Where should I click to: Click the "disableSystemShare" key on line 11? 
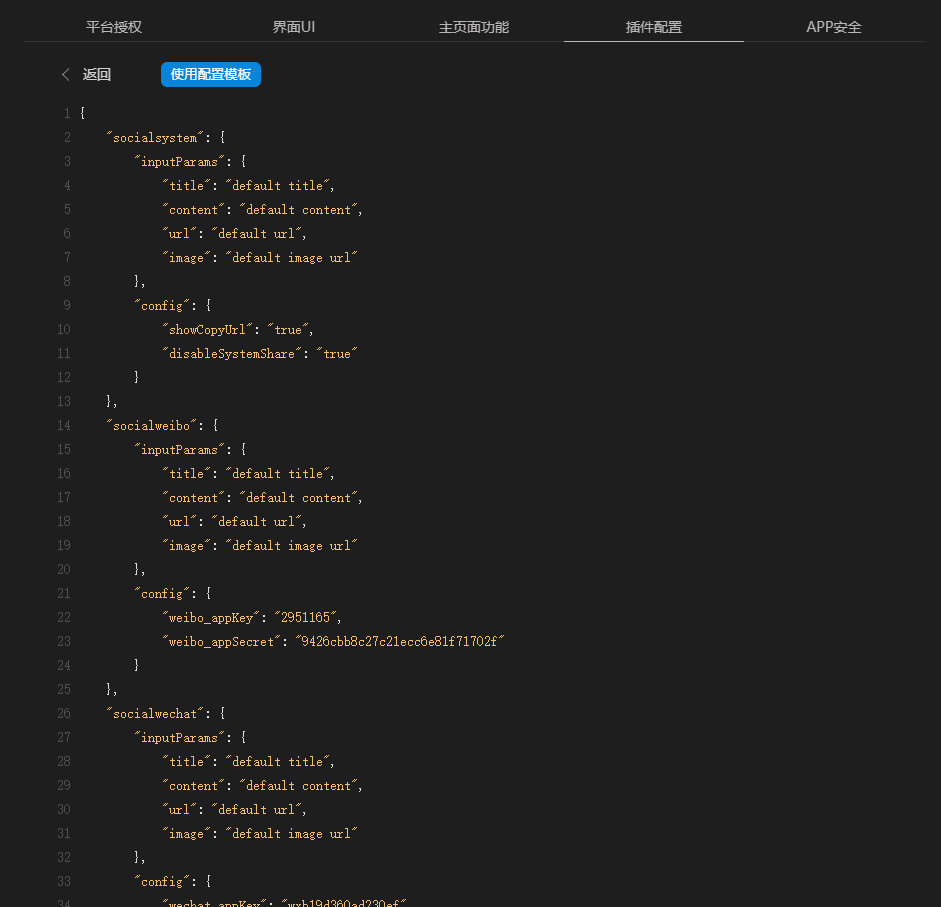(x=232, y=354)
